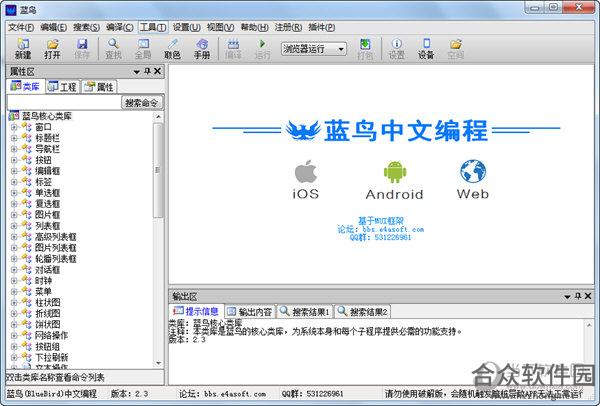Expand the 标题栏 tree node

[x=14, y=138]
